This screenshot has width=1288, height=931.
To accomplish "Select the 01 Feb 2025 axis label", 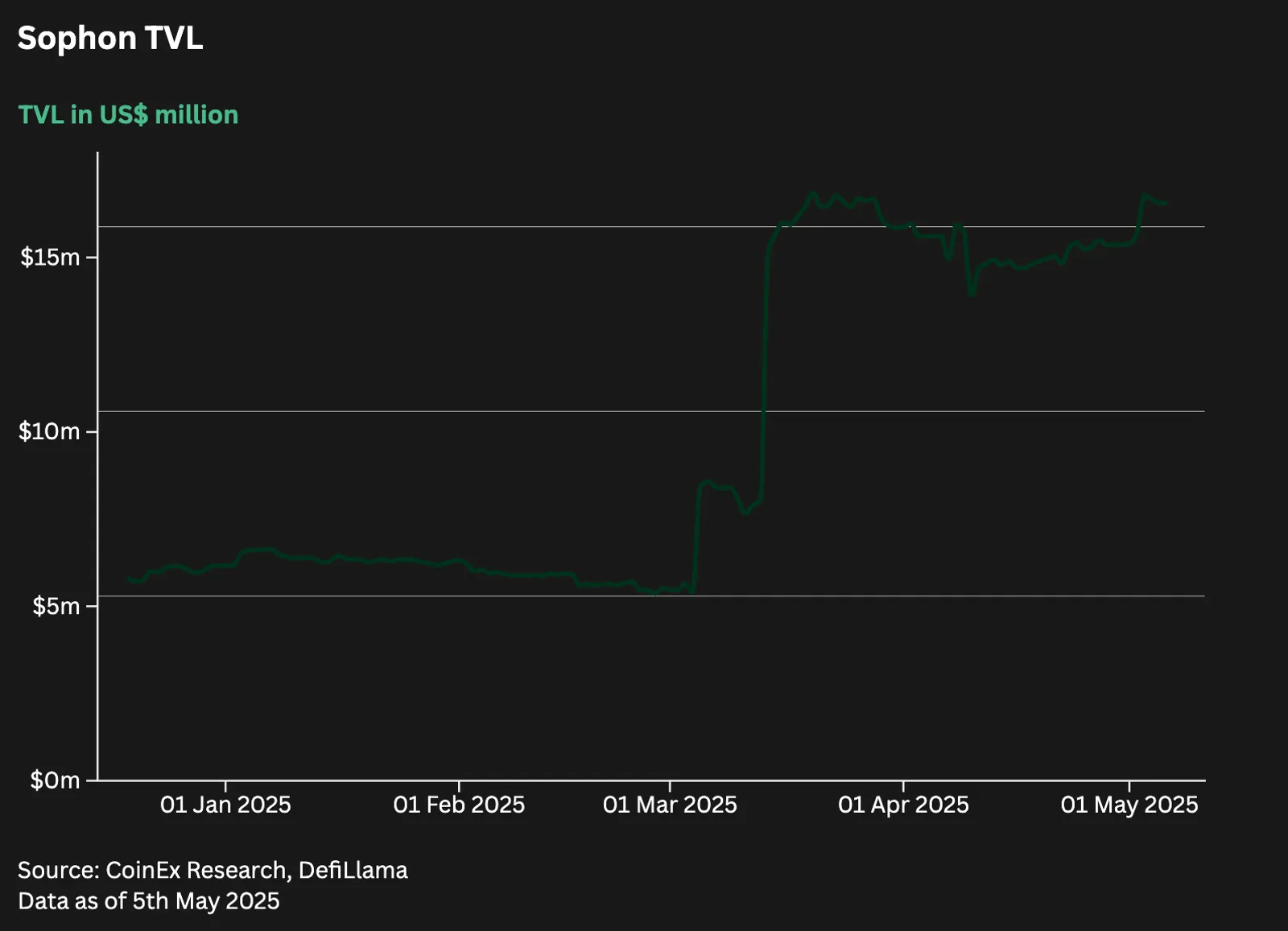I will coord(459,805).
